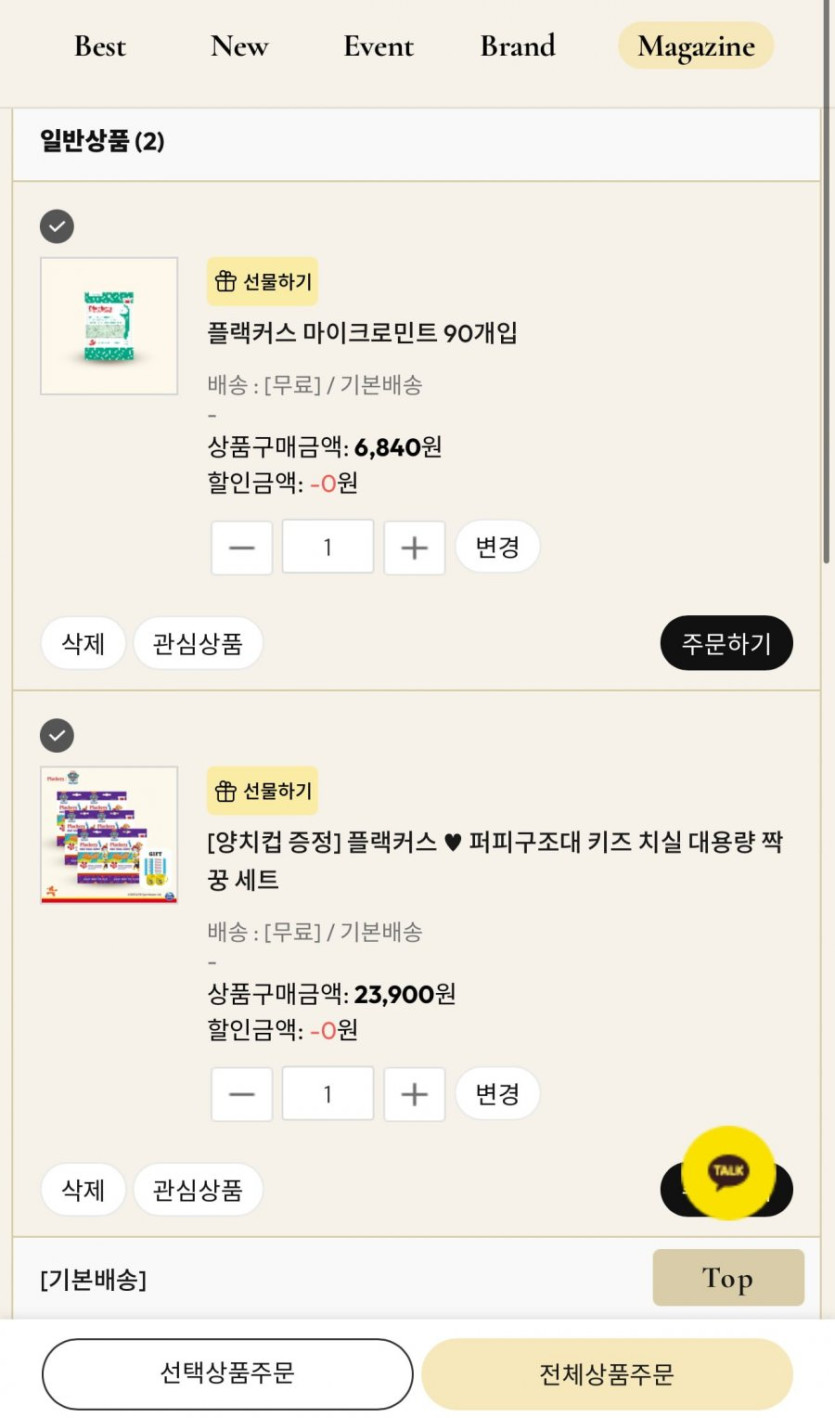
Task: Increase quantity of 퍼피구조대 키즈 치실 세트
Action: (x=414, y=1094)
